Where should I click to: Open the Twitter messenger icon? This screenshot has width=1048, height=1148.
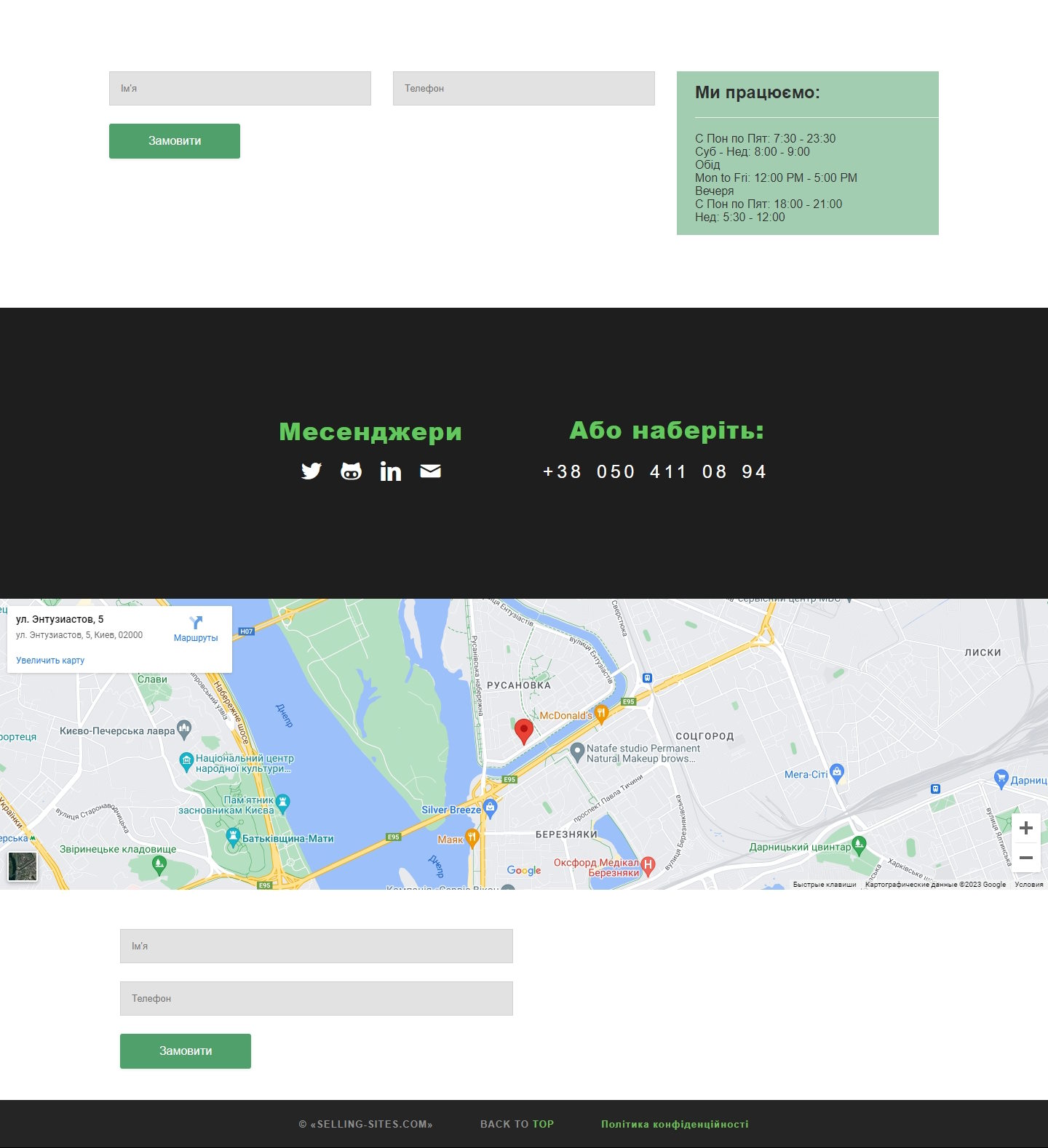311,471
